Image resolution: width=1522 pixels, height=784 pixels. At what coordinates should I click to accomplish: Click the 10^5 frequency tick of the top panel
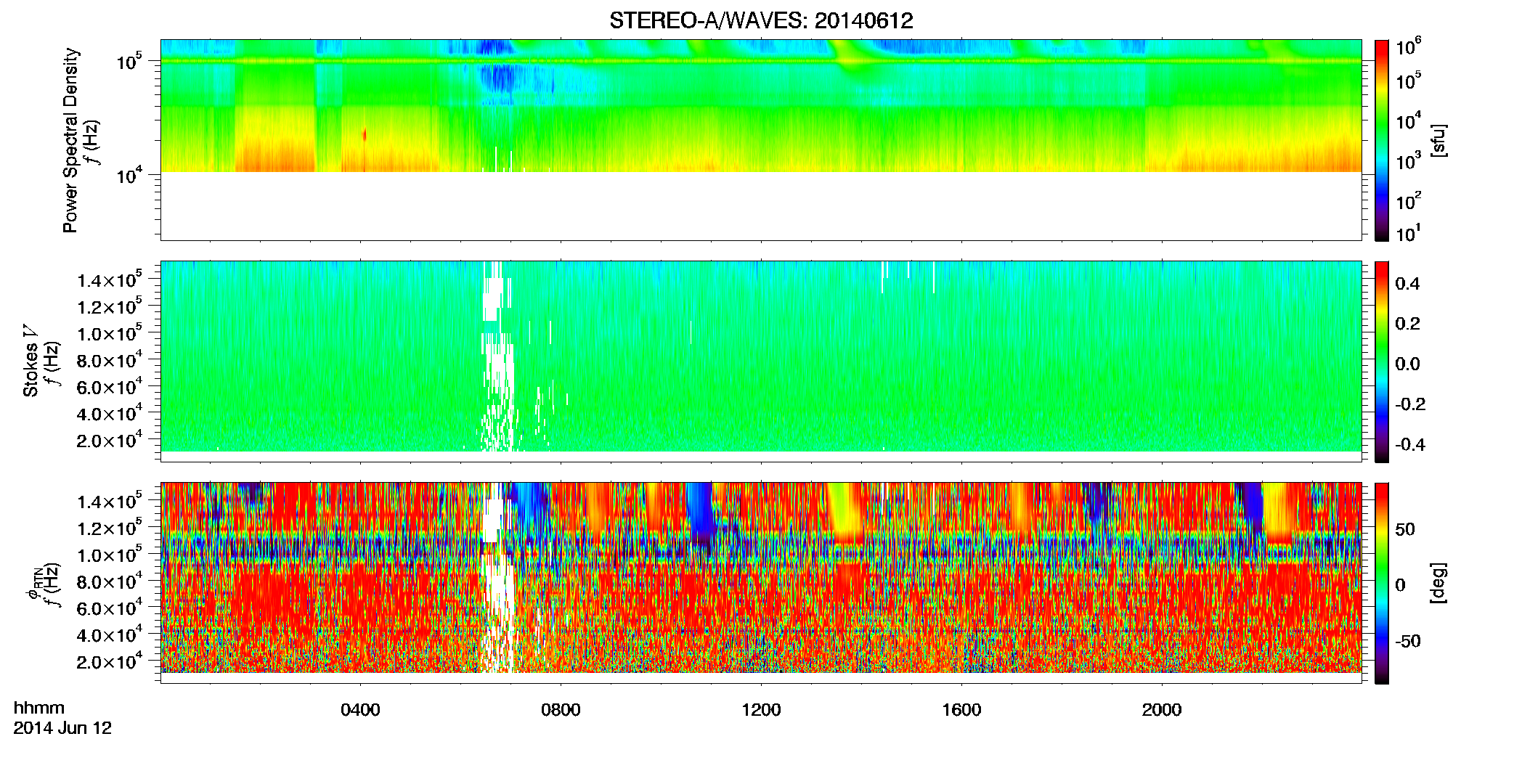point(130,62)
